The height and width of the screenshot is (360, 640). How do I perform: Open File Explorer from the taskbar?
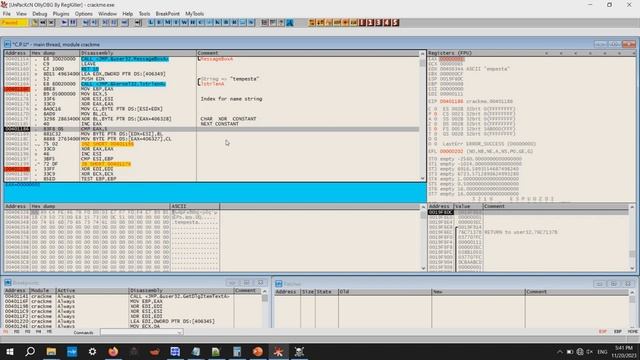click(51, 351)
